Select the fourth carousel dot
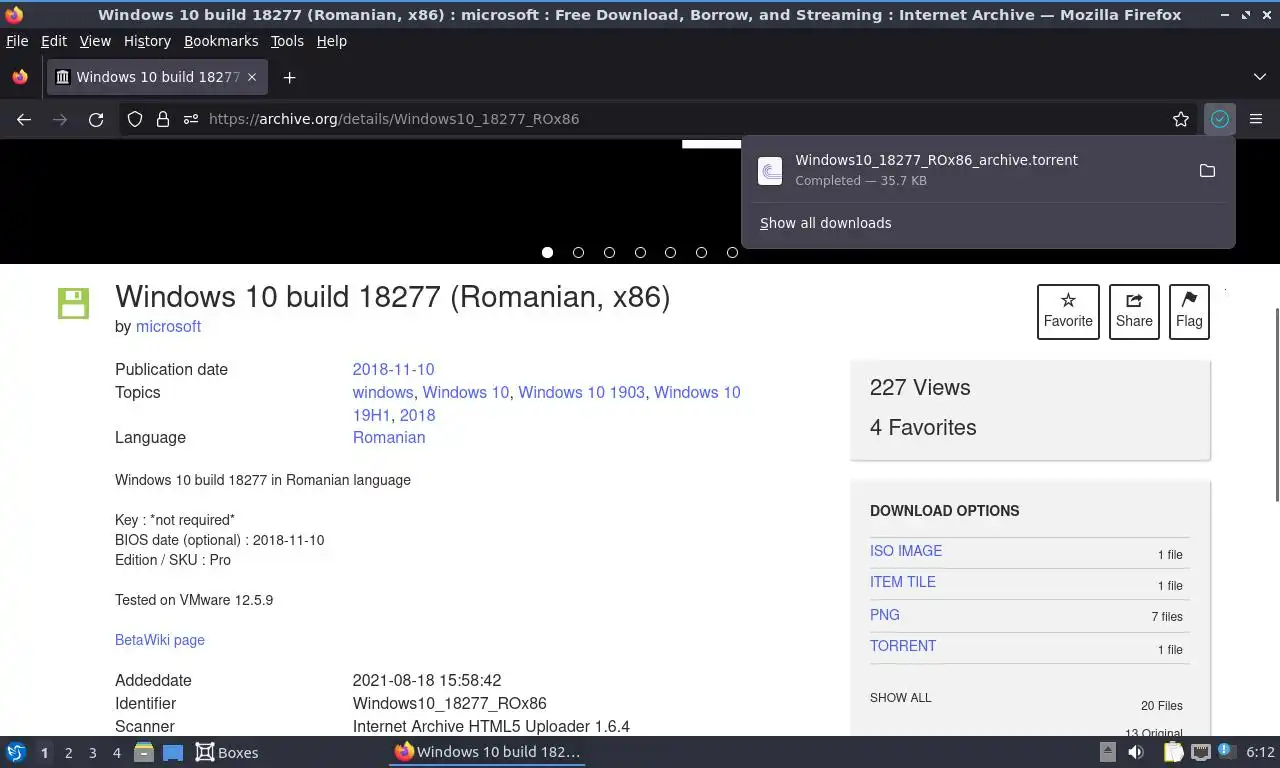Screen dimensions: 1280x768 click(640, 252)
